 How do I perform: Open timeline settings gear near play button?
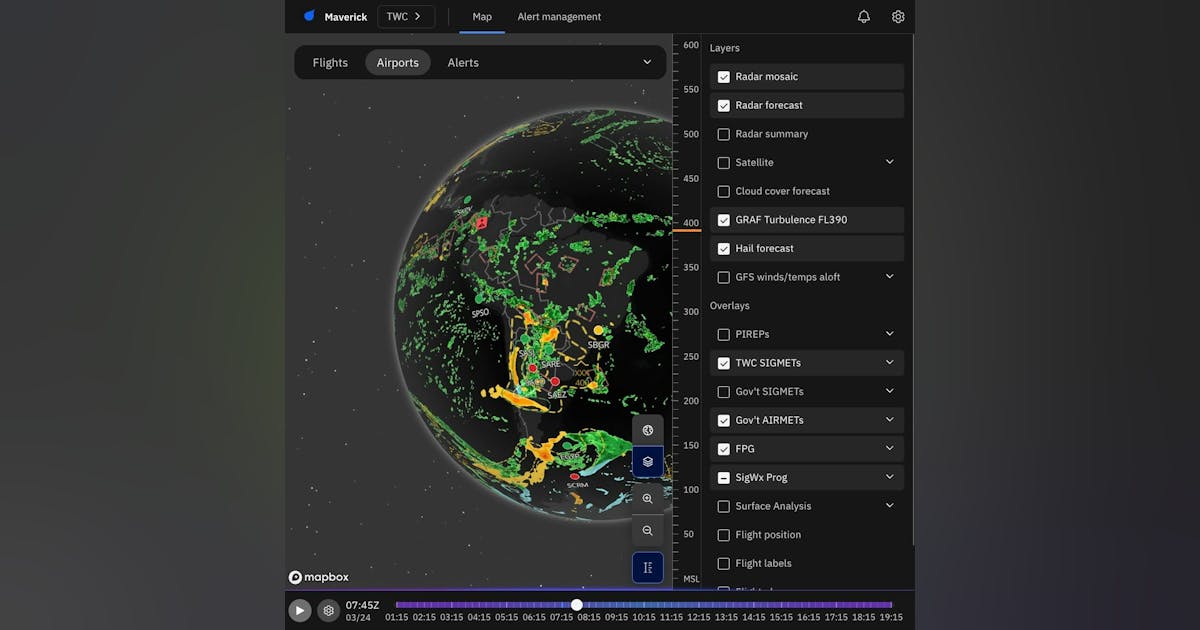pyautogui.click(x=328, y=610)
